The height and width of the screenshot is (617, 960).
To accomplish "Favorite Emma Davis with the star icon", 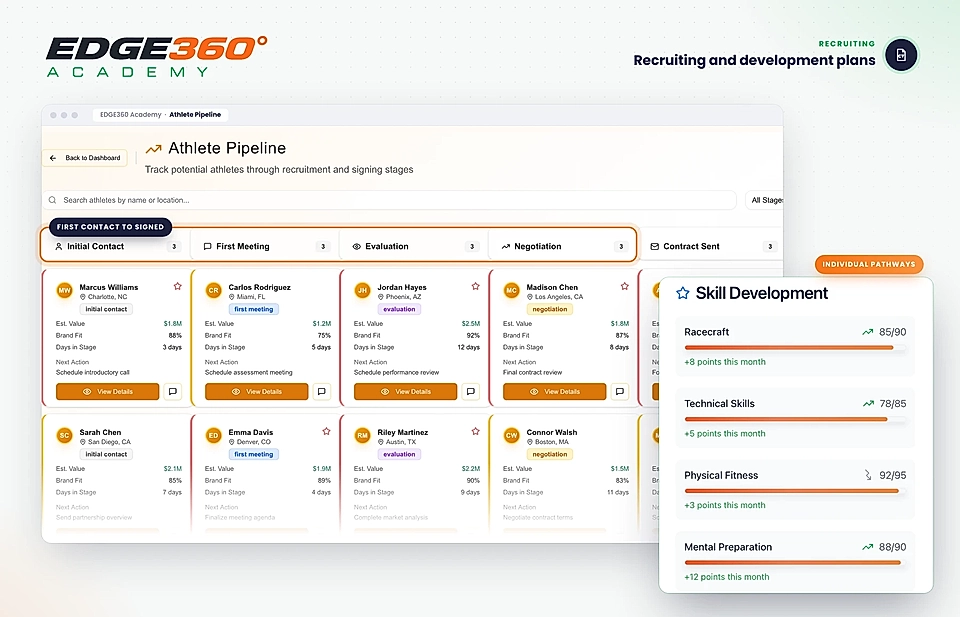I will (326, 431).
